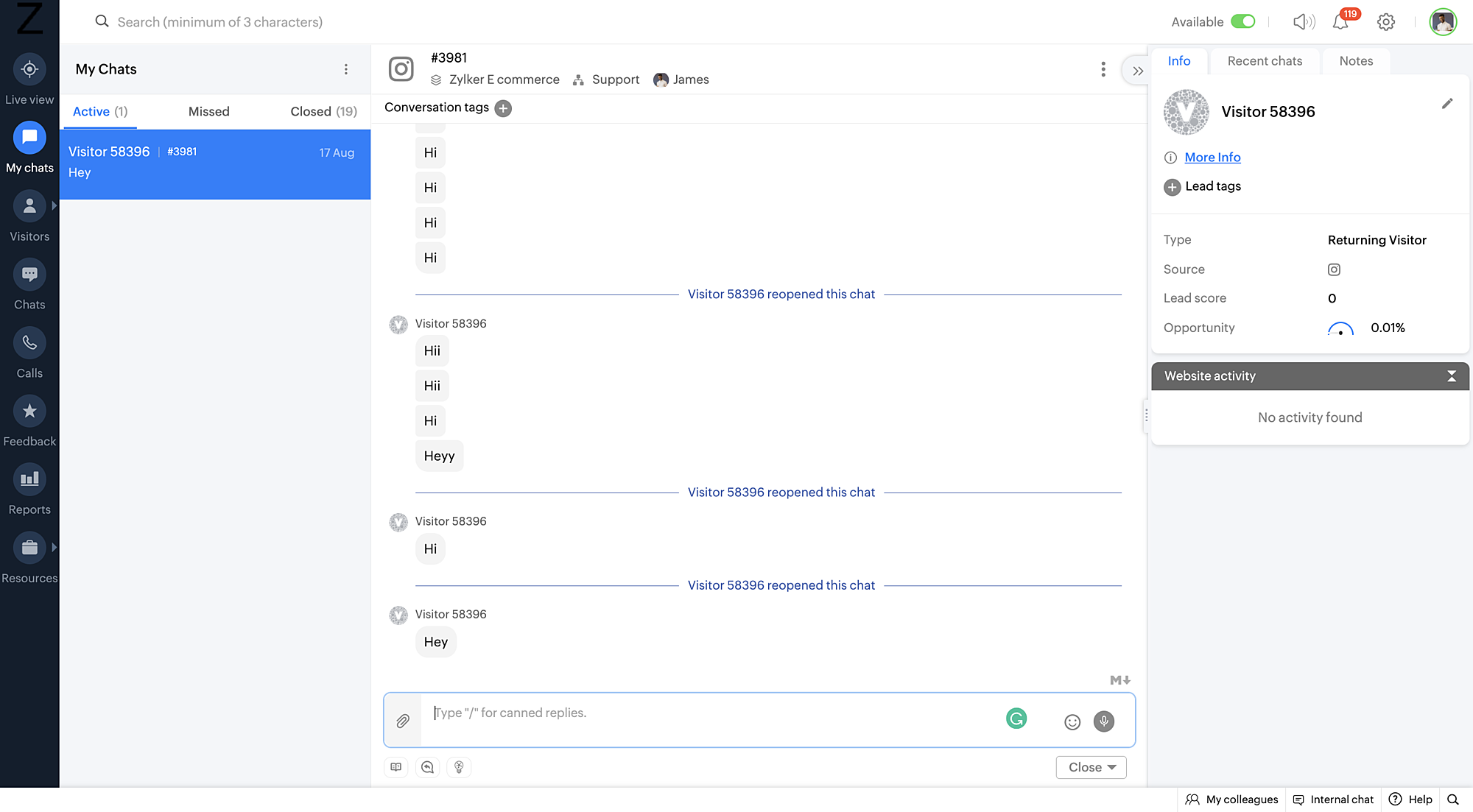
Task: Open the Calls section in sidebar
Action: (x=29, y=344)
